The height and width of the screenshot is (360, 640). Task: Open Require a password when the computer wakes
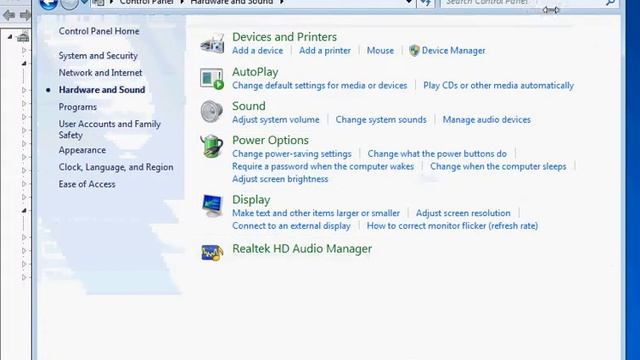(323, 167)
